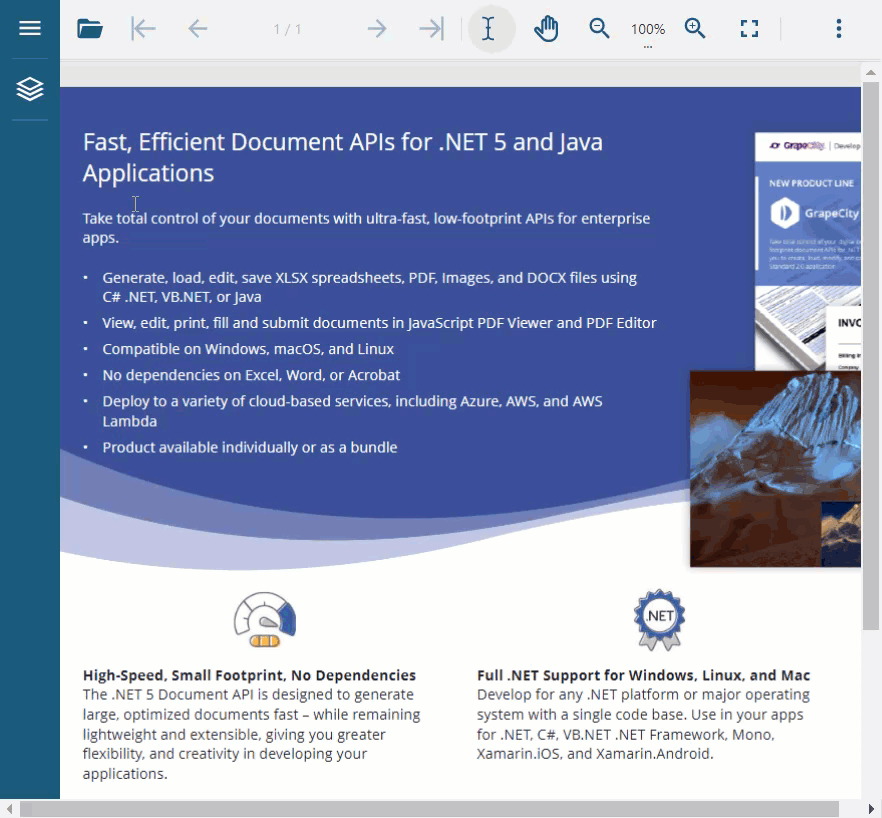Click the GrapeCity brochure thumbnail
The image size is (882, 818).
[x=808, y=251]
